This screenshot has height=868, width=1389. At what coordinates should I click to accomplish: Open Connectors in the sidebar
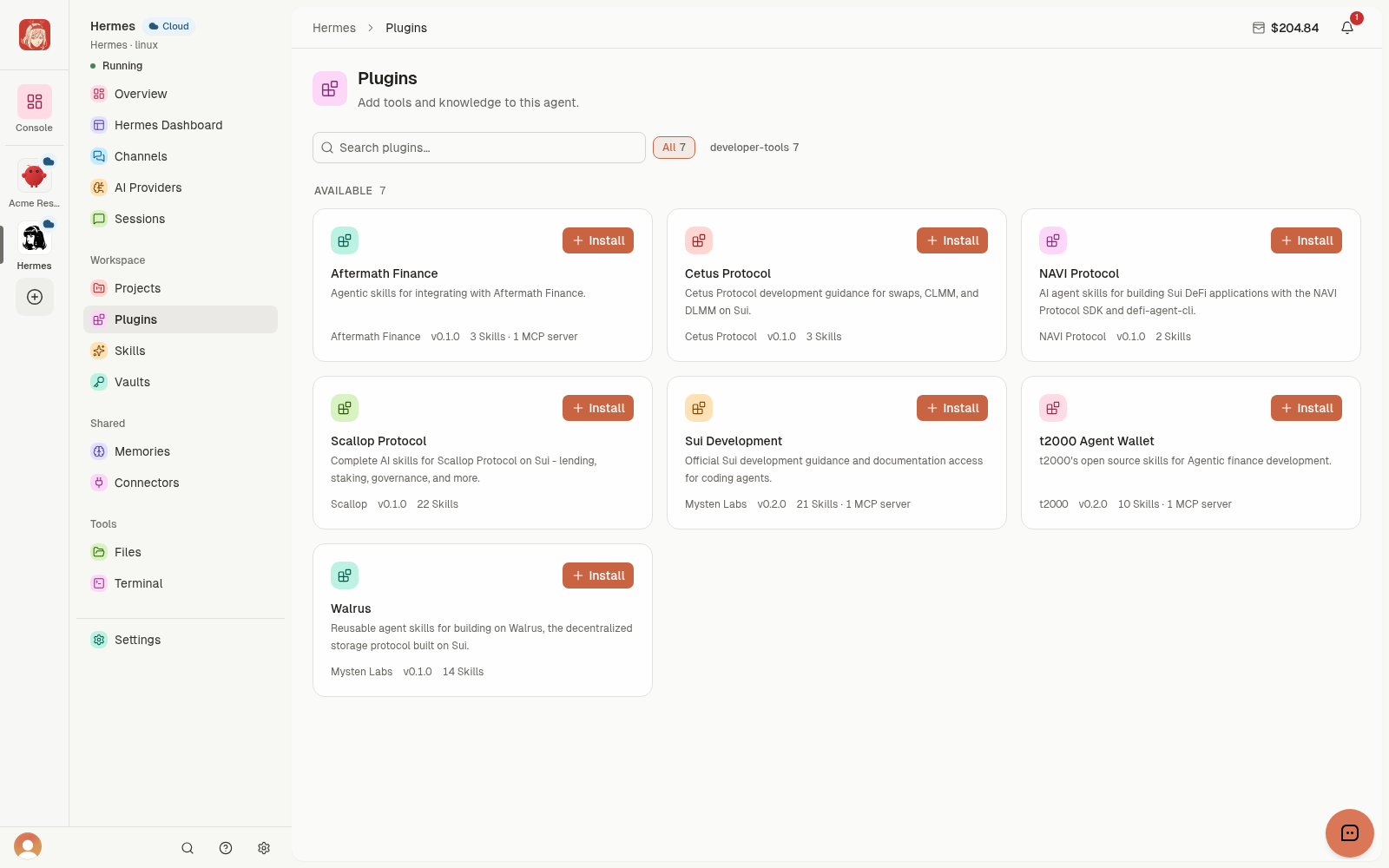coord(181,483)
